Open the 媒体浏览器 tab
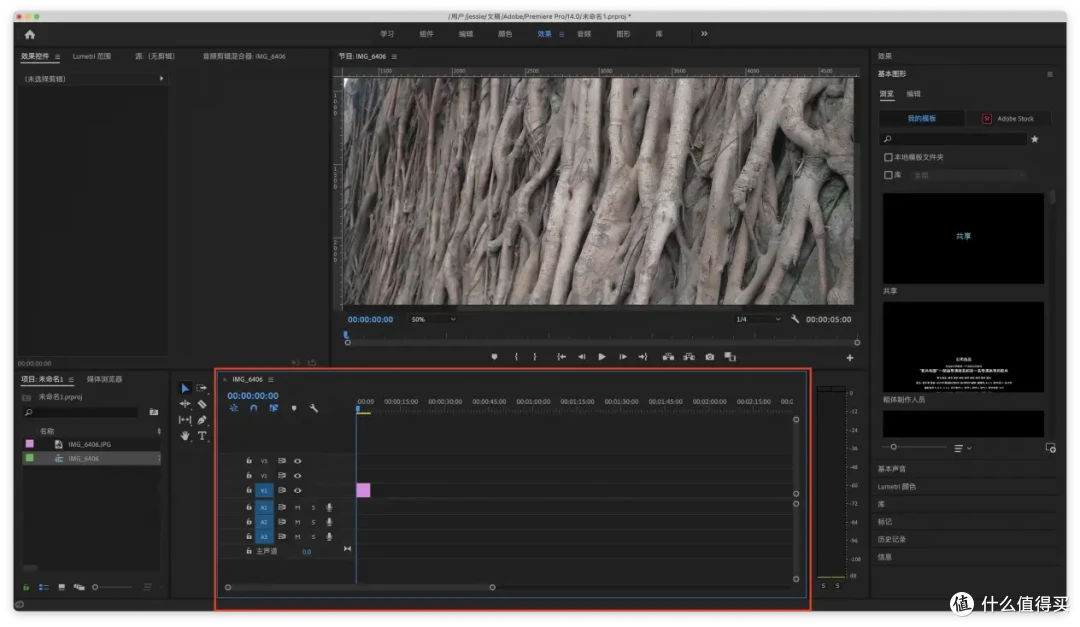1080x627 pixels. click(105, 380)
